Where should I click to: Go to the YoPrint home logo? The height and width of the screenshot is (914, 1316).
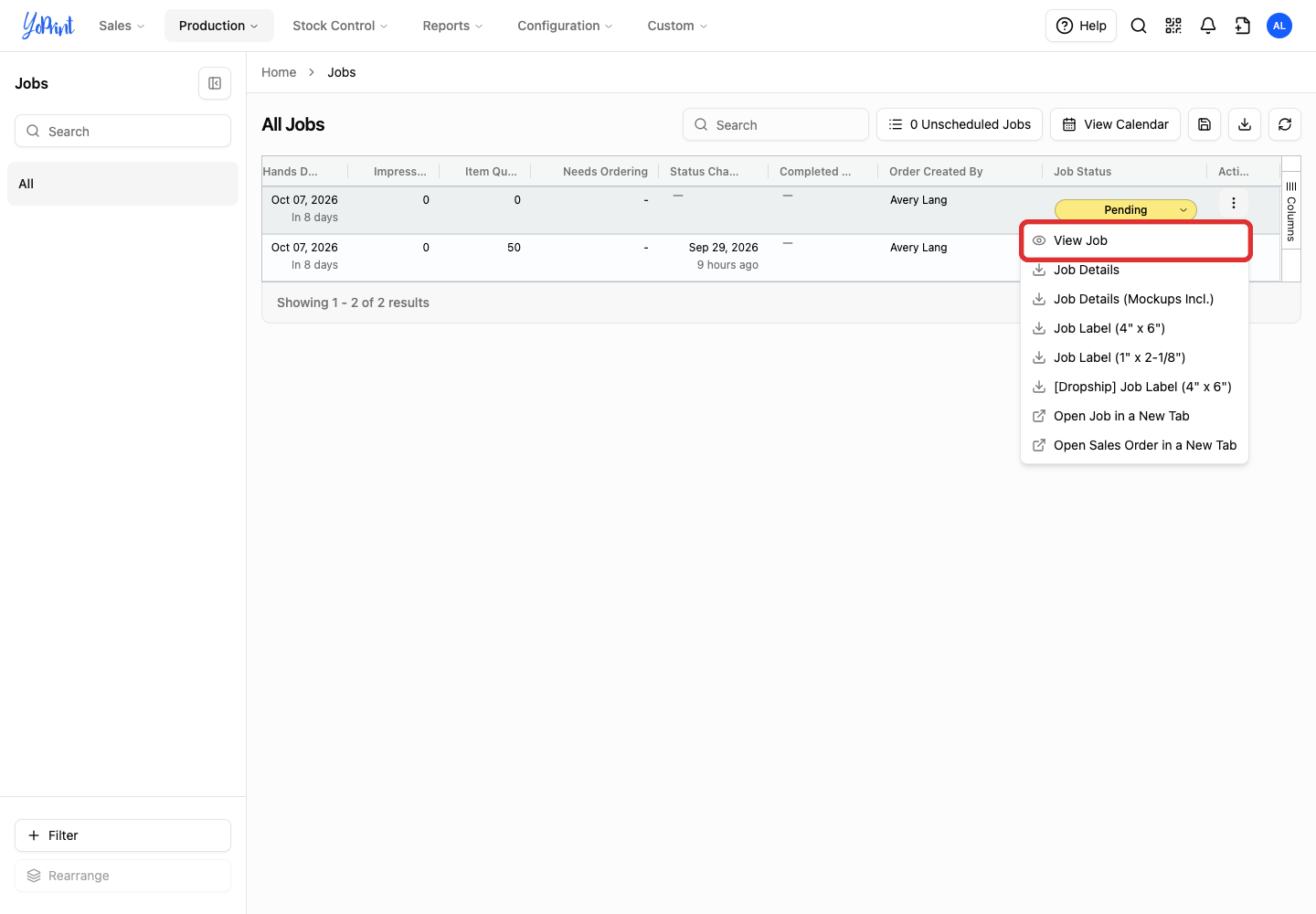coord(48,26)
